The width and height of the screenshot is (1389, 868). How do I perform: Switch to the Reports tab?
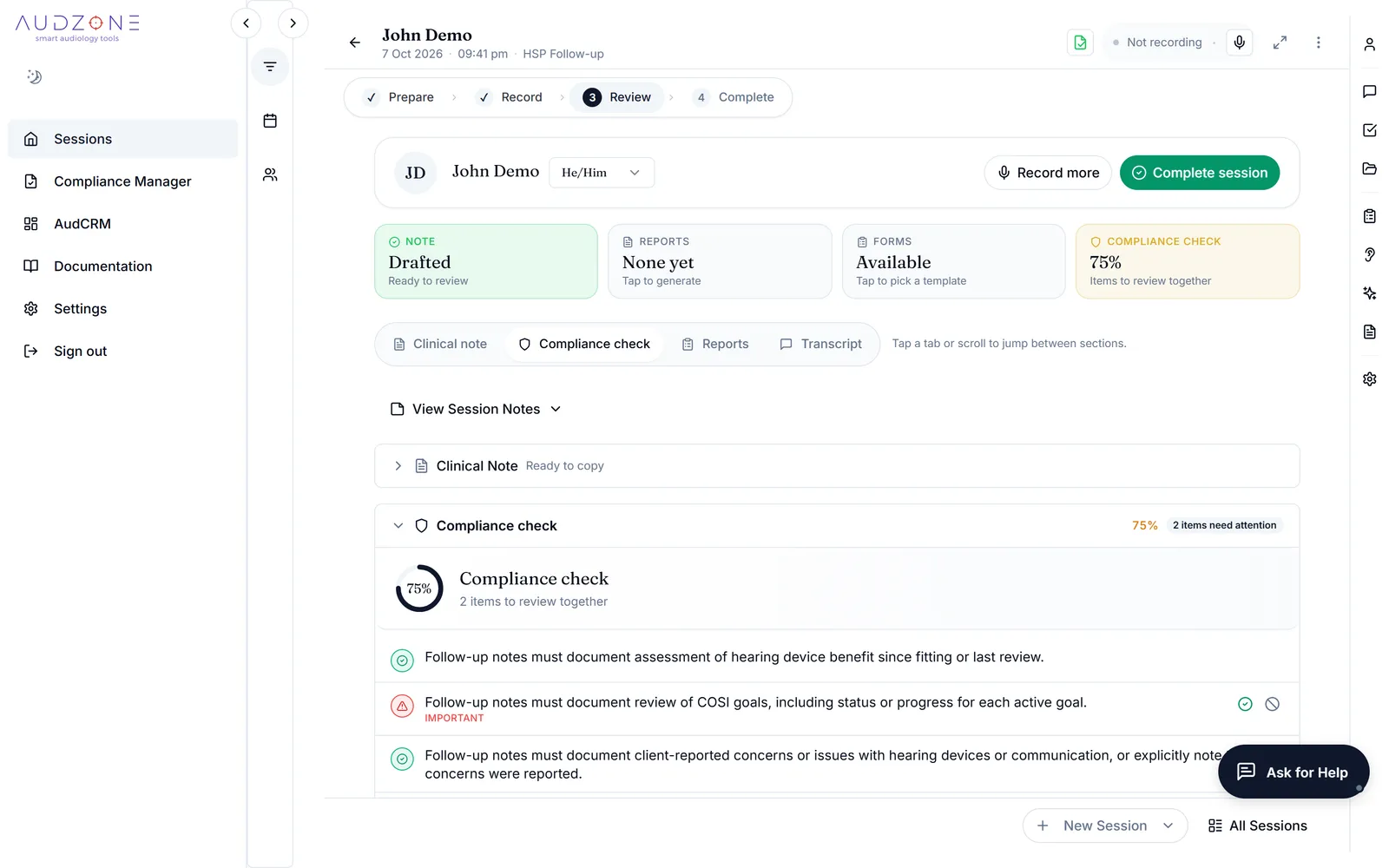click(x=715, y=345)
